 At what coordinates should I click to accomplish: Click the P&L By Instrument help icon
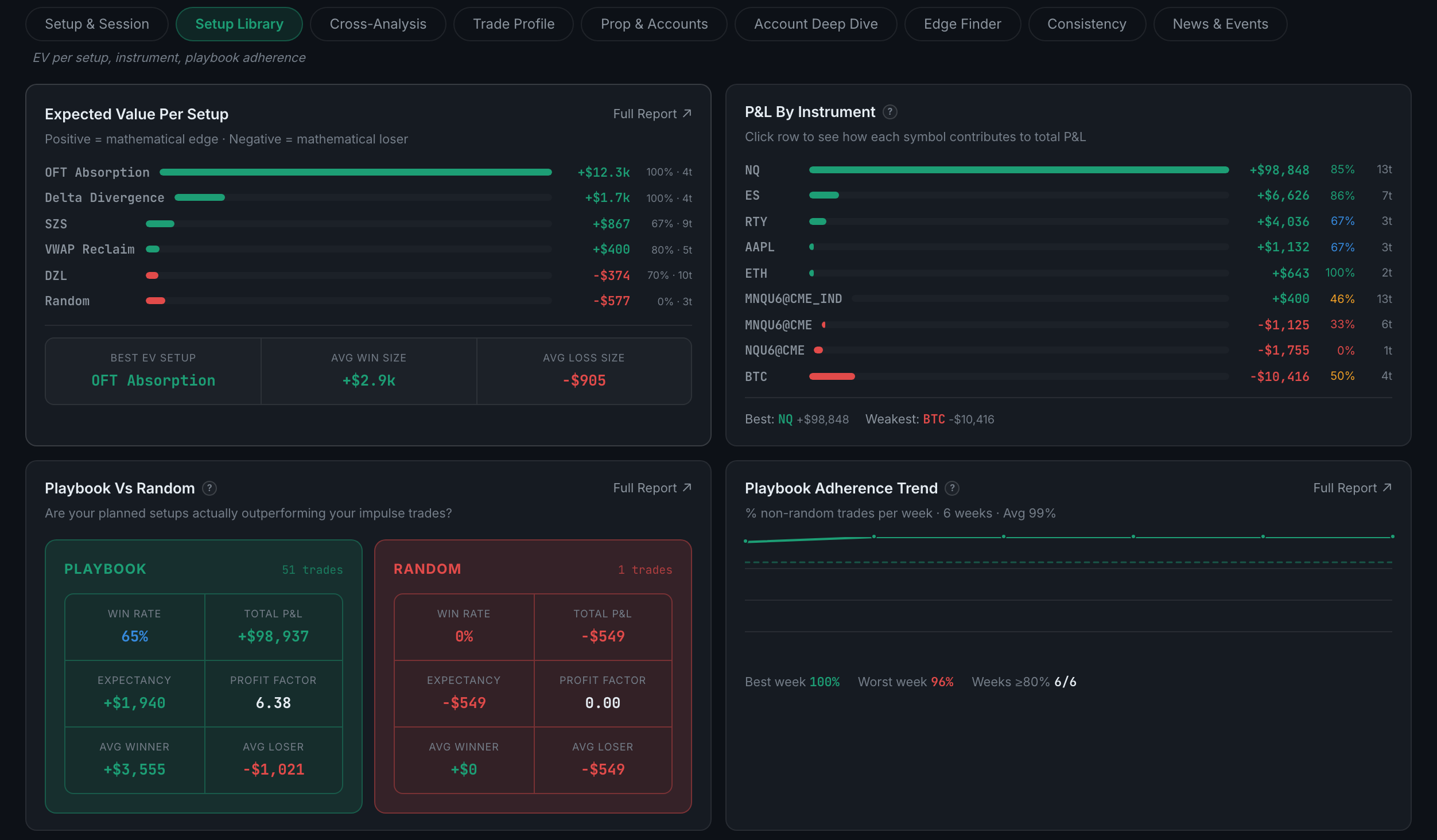(x=890, y=112)
